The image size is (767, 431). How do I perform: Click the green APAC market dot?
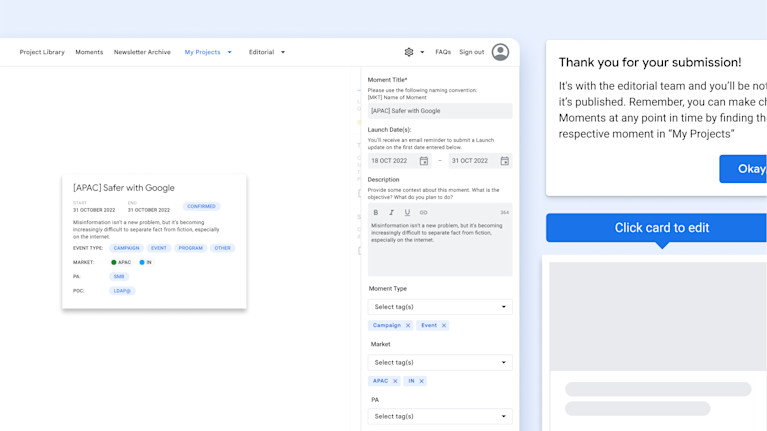[113, 263]
